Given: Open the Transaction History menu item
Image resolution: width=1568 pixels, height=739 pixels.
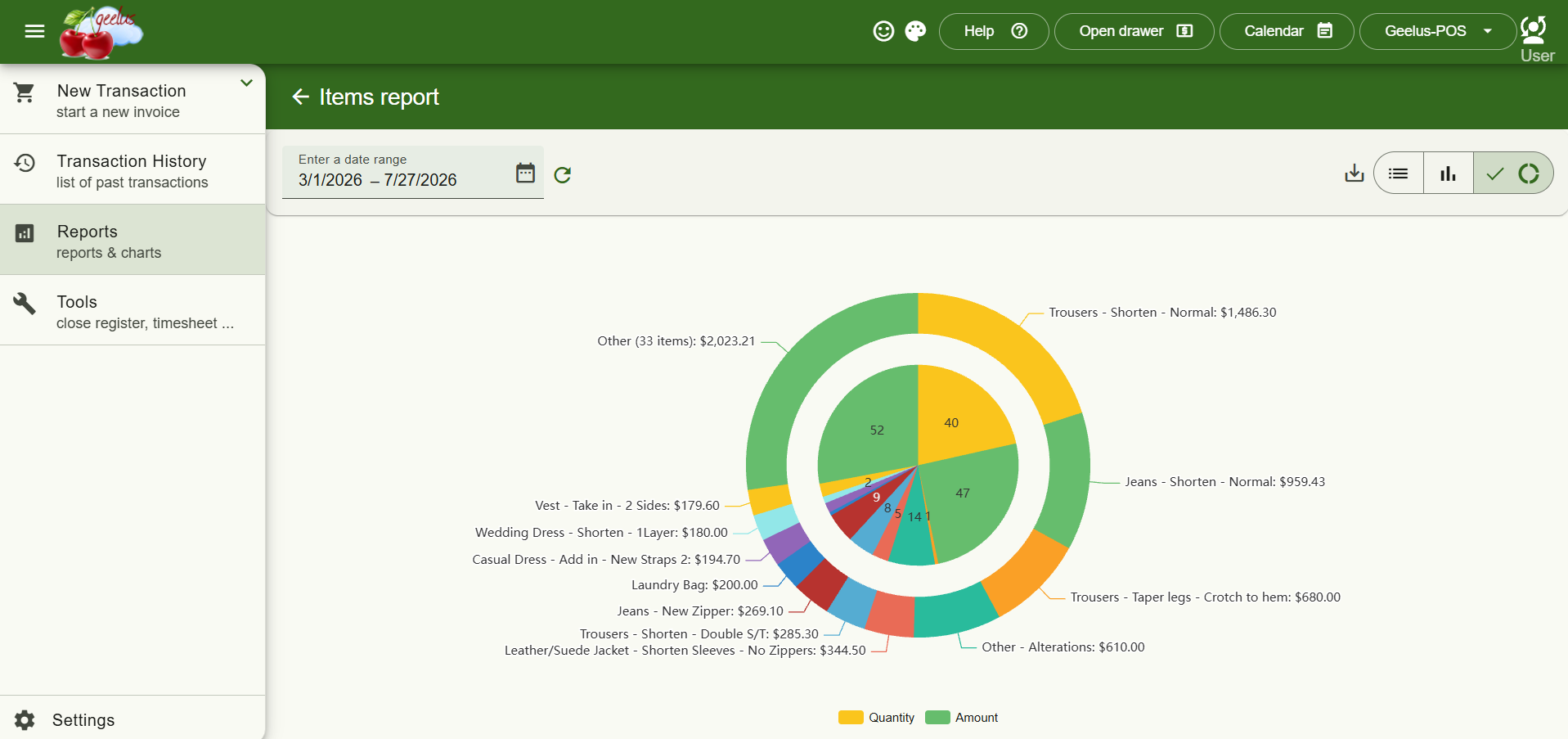Looking at the screenshot, I should [x=133, y=170].
